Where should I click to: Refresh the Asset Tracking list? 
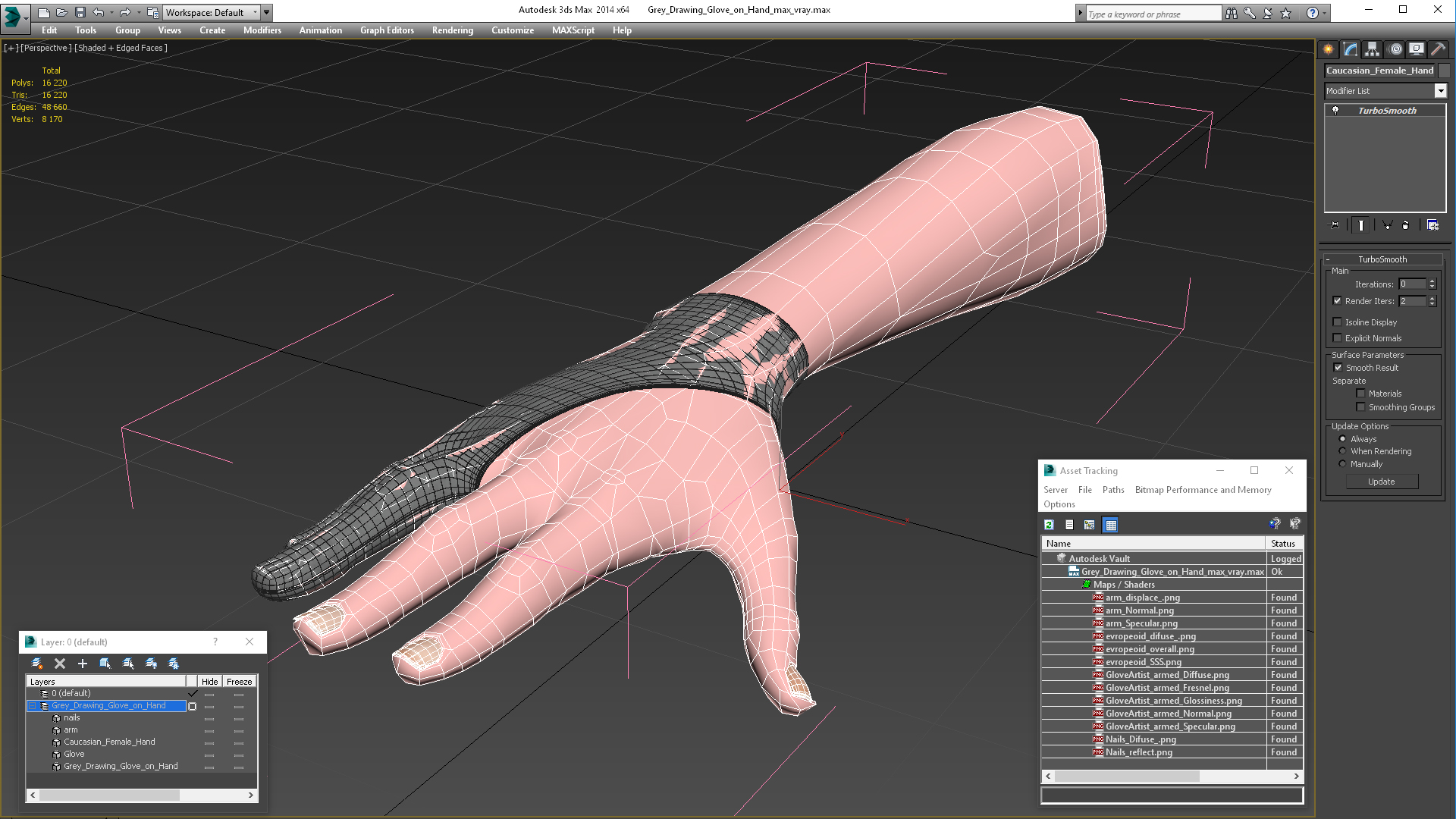1049,525
